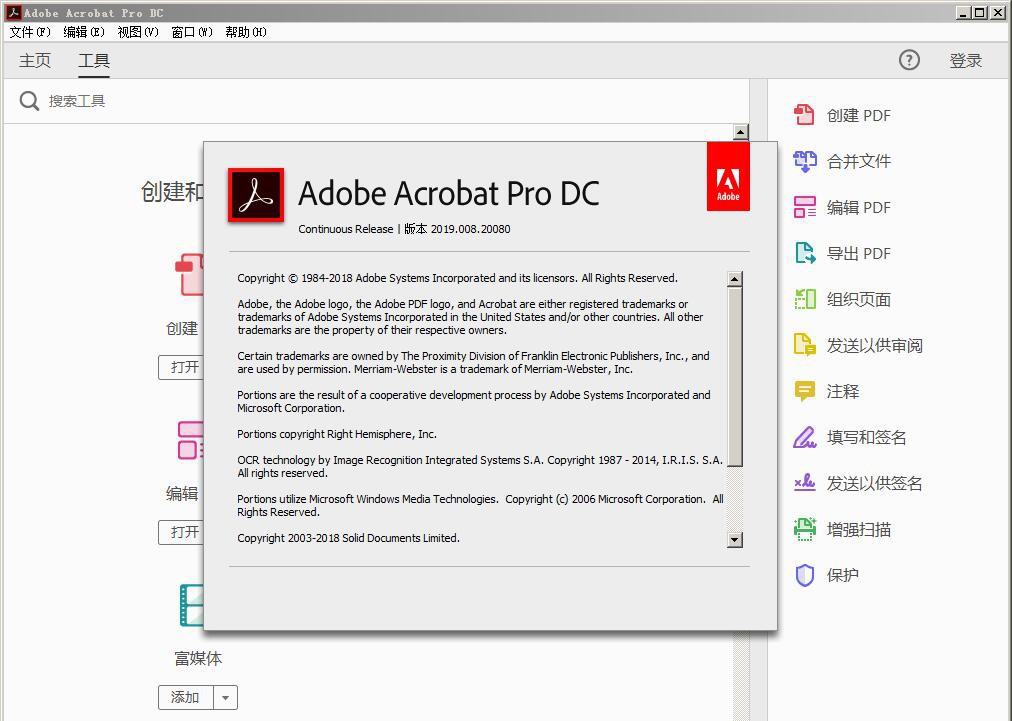Open the 视图 (View) menu
Image resolution: width=1012 pixels, height=721 pixels.
138,32
